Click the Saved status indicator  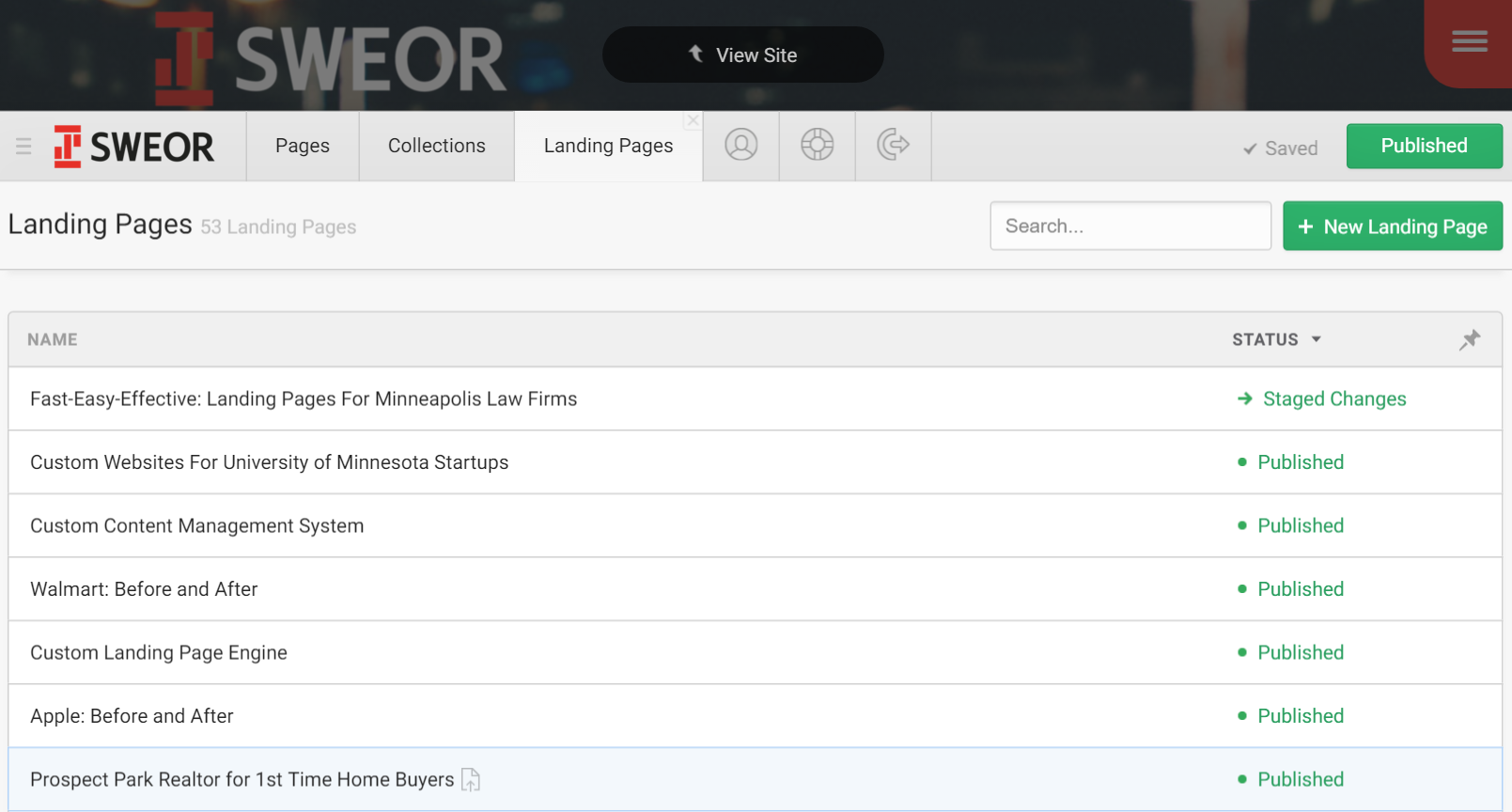[1280, 148]
